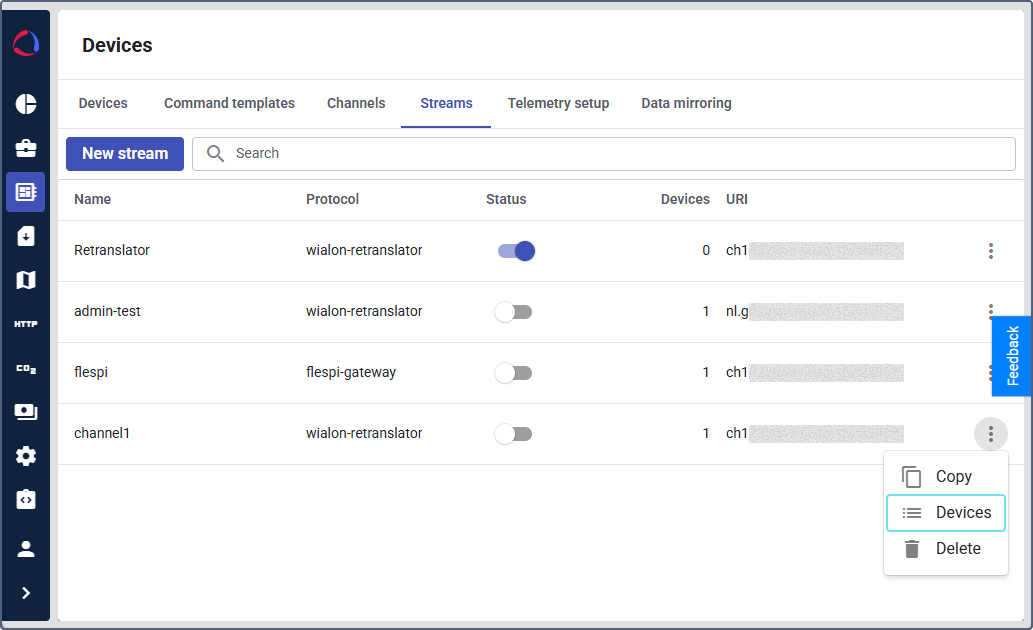The height and width of the screenshot is (630, 1033).
Task: Enable the admin-test stream toggle
Action: [513, 312]
